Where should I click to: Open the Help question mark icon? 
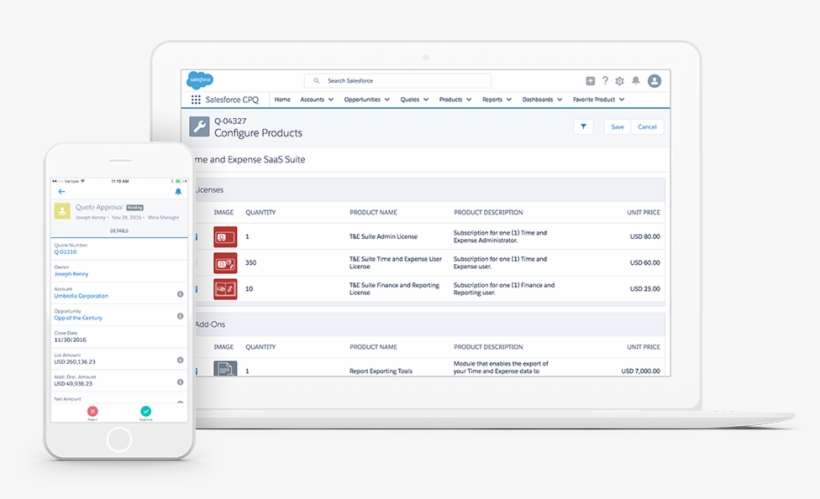[605, 81]
